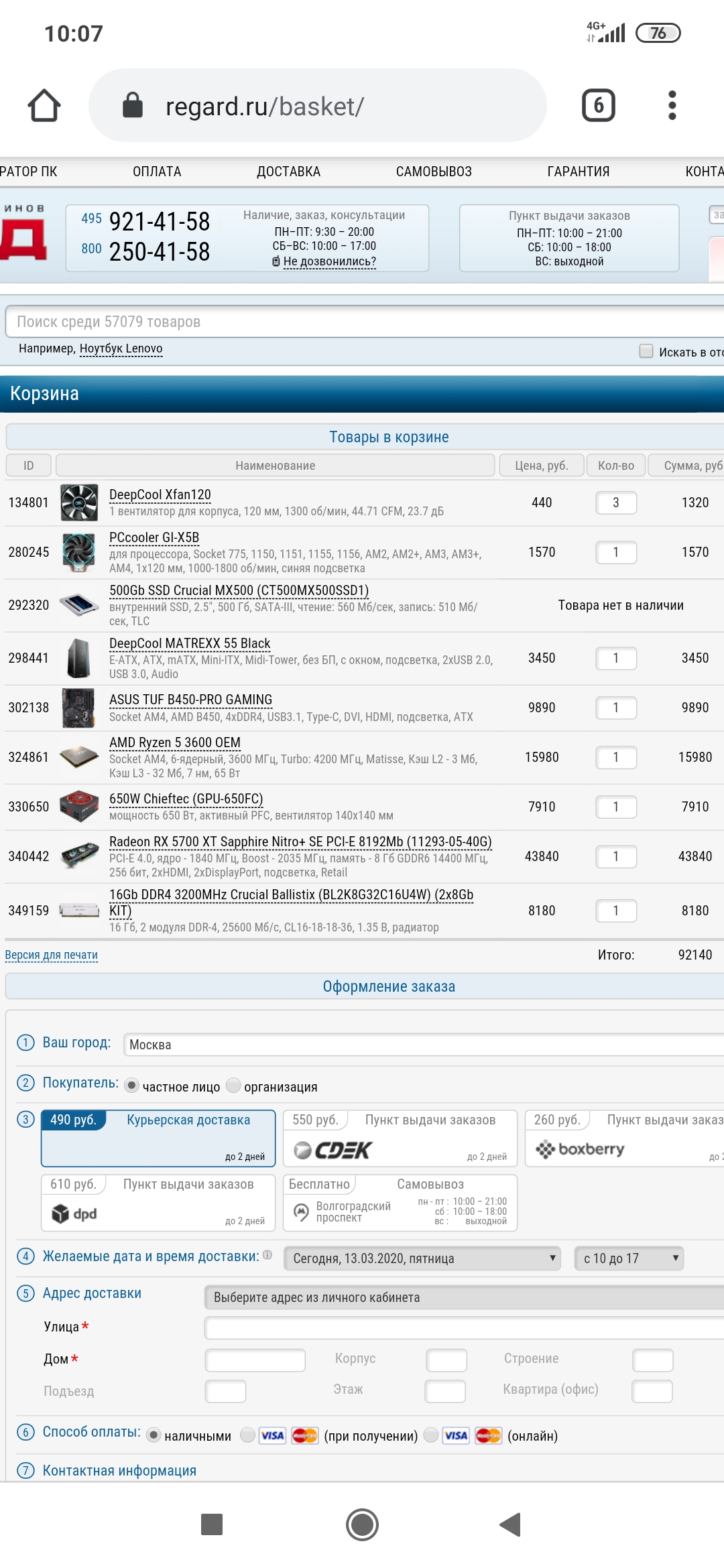The height and width of the screenshot is (1568, 724).
Task: Open the "ASUS TUF B450-PRO GAMING" link
Action: [191, 700]
